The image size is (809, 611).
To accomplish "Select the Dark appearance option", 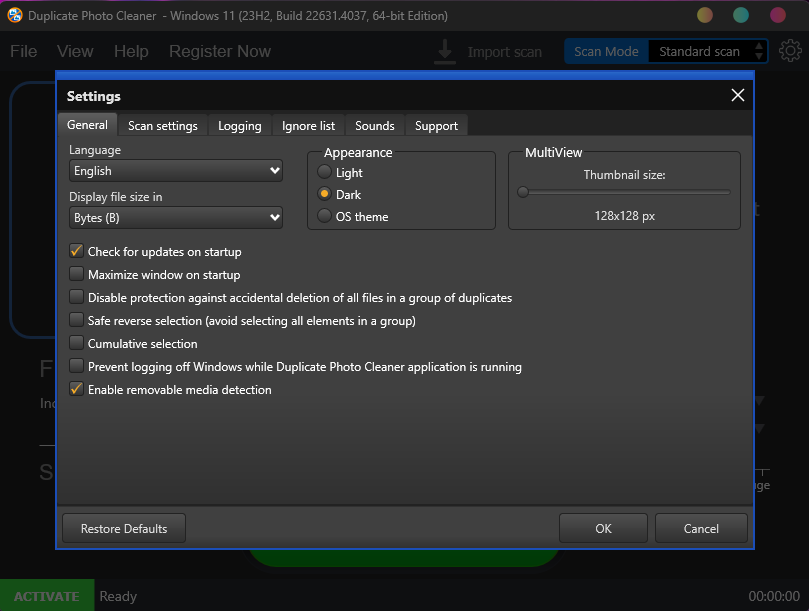I will coord(324,194).
